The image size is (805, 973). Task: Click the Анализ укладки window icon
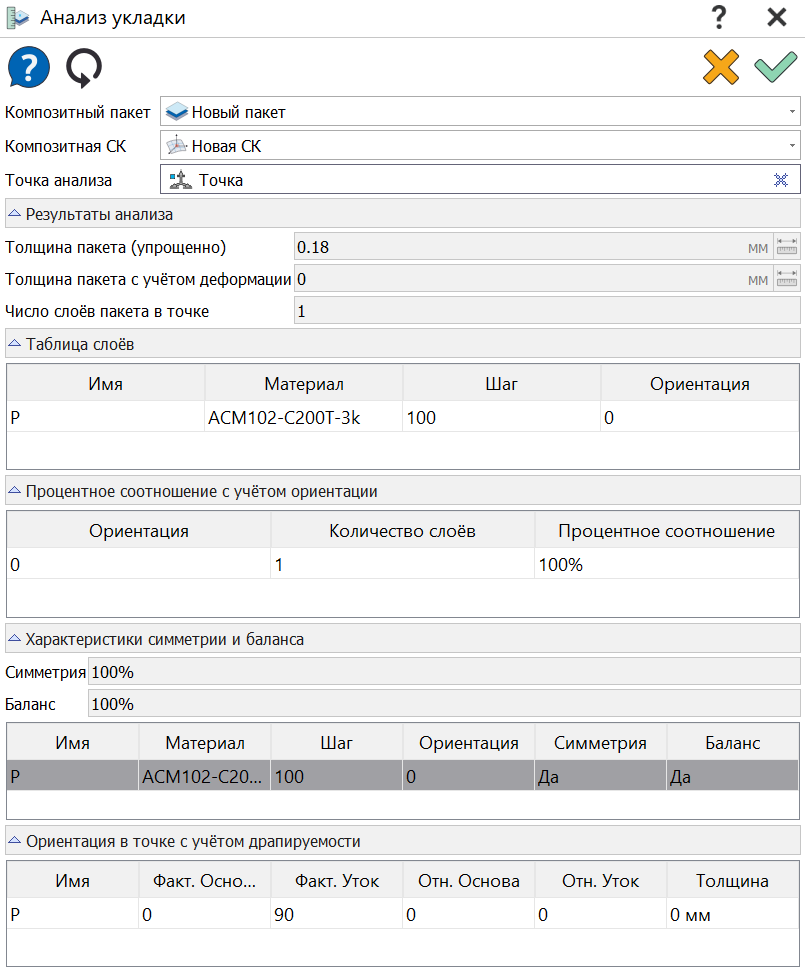click(x=17, y=17)
